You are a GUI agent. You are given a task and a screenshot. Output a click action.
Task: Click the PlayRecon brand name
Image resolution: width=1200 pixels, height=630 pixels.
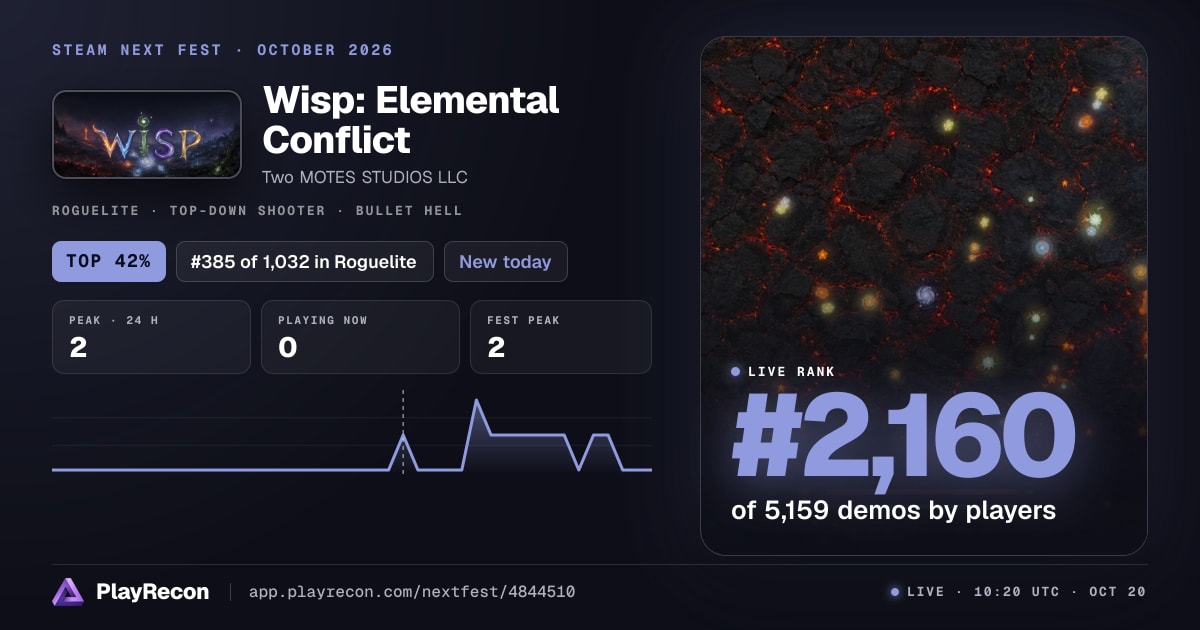click(x=152, y=592)
